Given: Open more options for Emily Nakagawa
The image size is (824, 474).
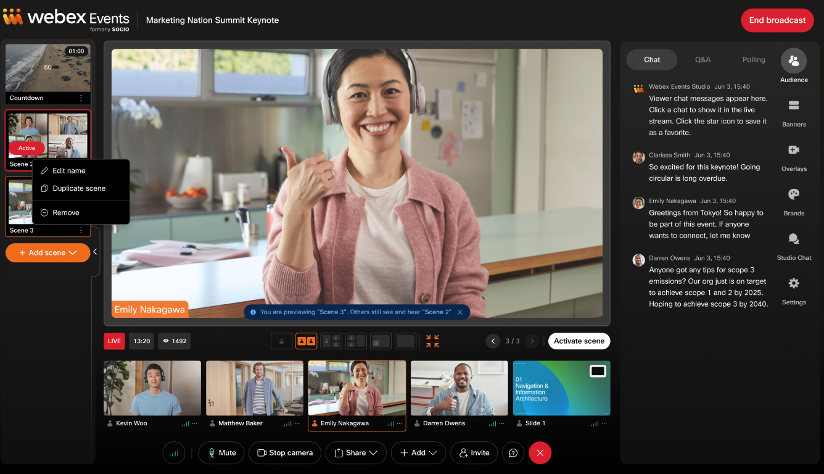Looking at the screenshot, I should click(400, 424).
